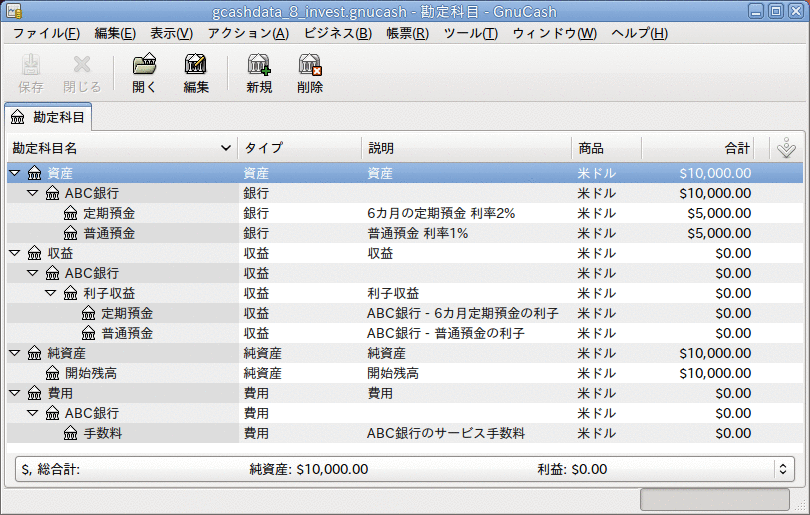The height and width of the screenshot is (515, 810).
Task: Sort by タイプ column header
Action: coord(300,148)
